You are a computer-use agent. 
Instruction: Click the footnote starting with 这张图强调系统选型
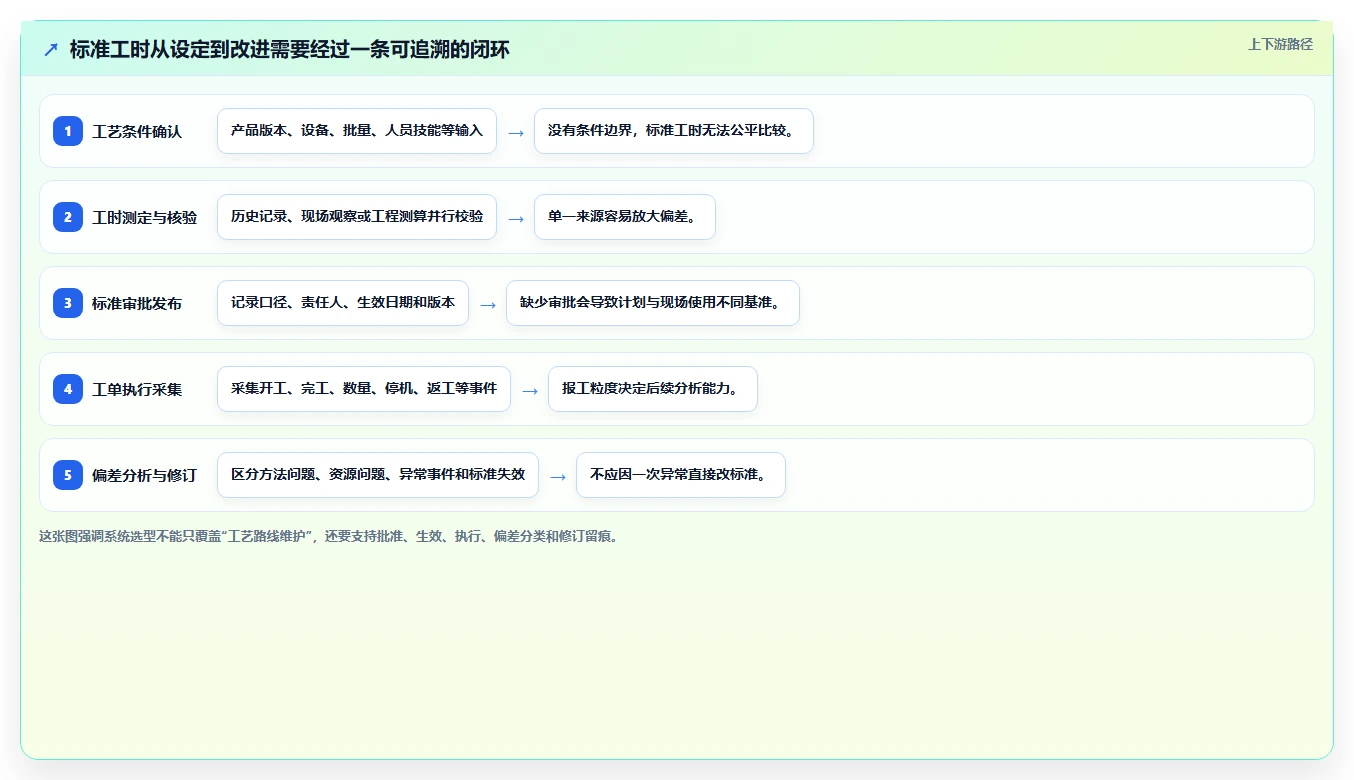pyautogui.click(x=329, y=537)
